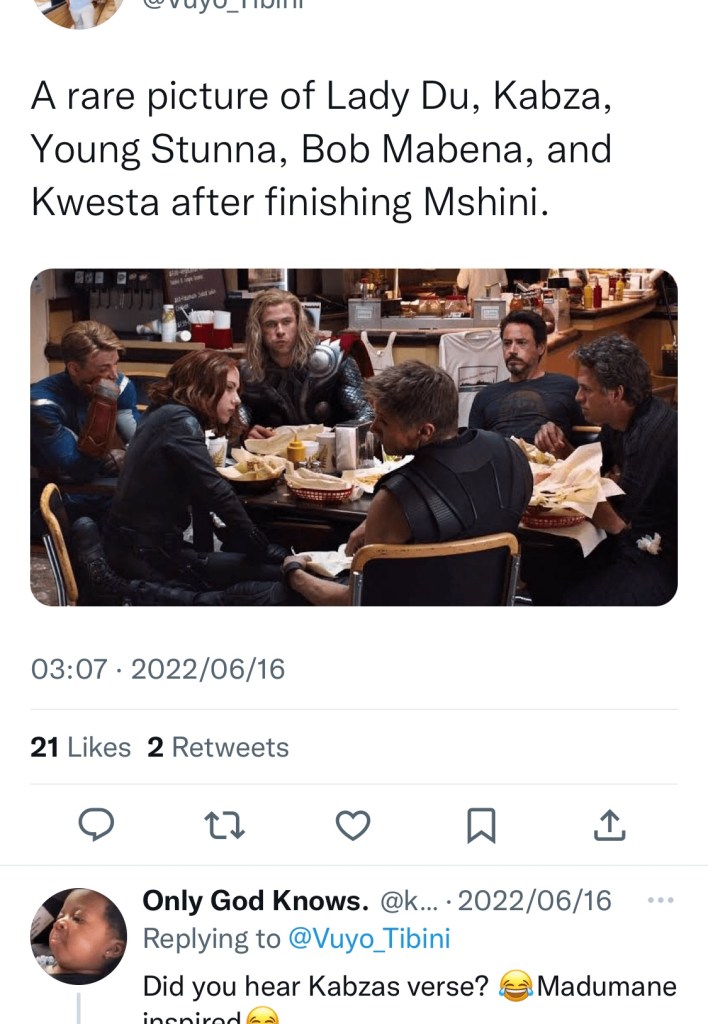View the 2 Retweets list
This screenshot has width=708, height=1024.
pos(218,747)
